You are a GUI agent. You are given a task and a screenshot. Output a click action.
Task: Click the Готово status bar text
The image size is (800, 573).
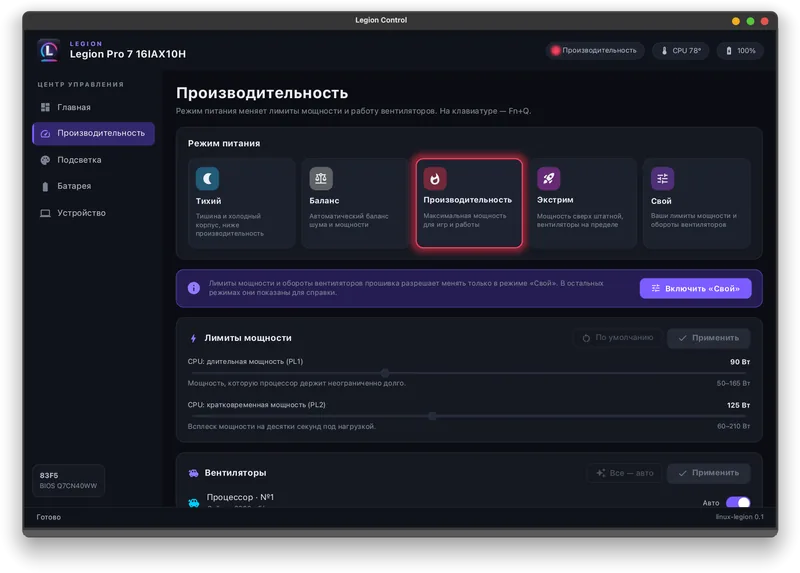click(48, 517)
